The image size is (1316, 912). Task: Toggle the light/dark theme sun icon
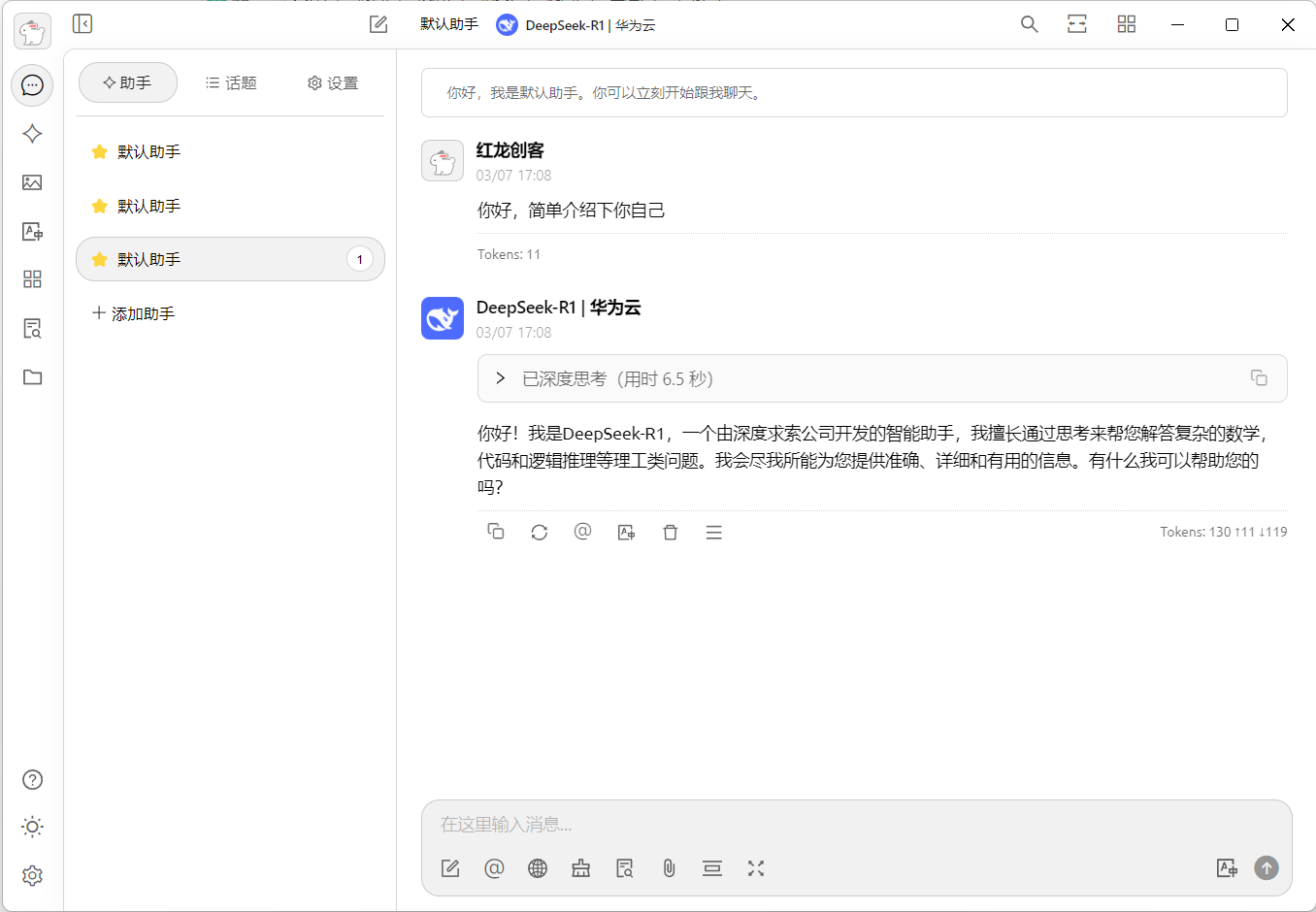tap(32, 827)
